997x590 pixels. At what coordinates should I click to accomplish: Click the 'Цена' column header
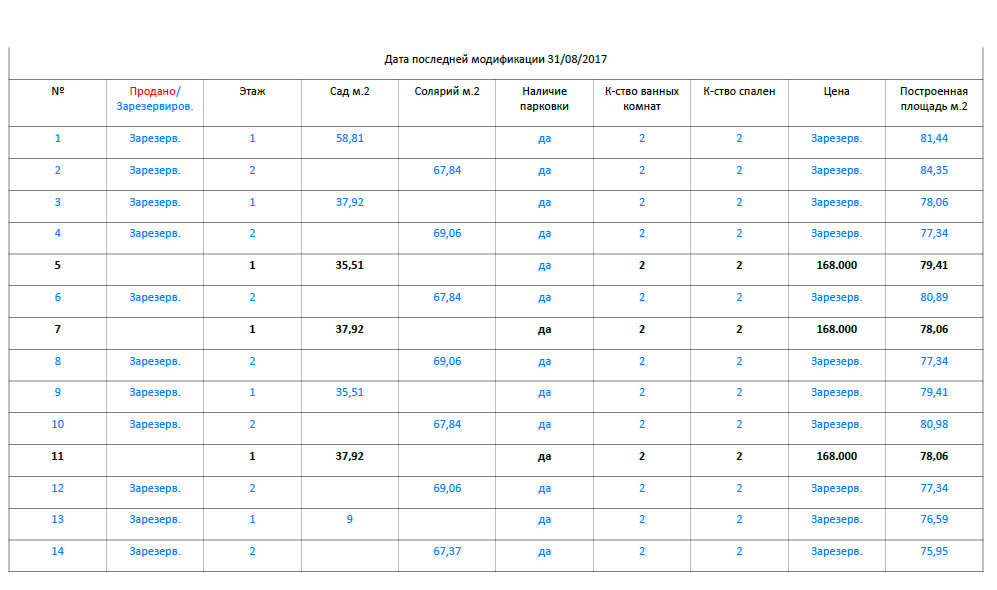(837, 91)
